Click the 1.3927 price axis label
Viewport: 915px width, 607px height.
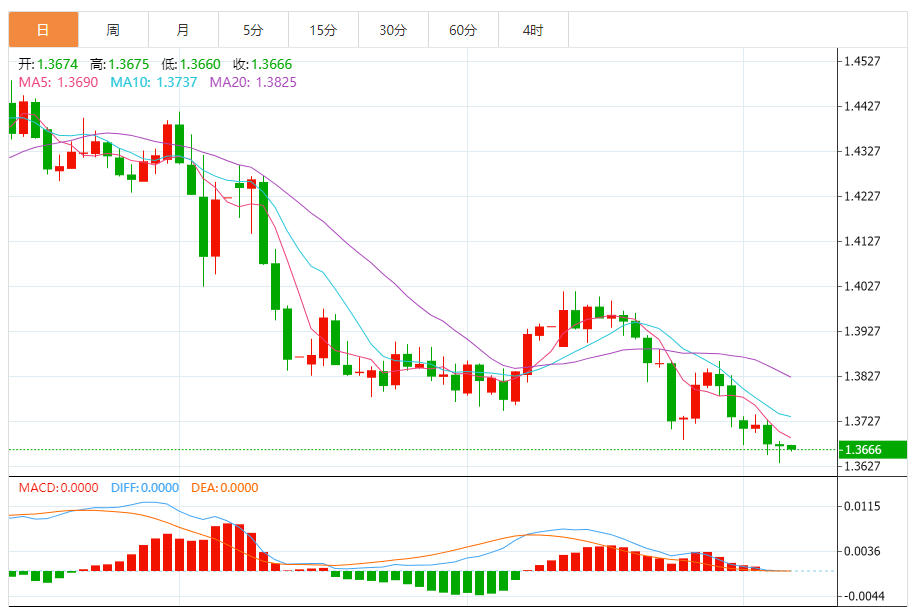862,331
